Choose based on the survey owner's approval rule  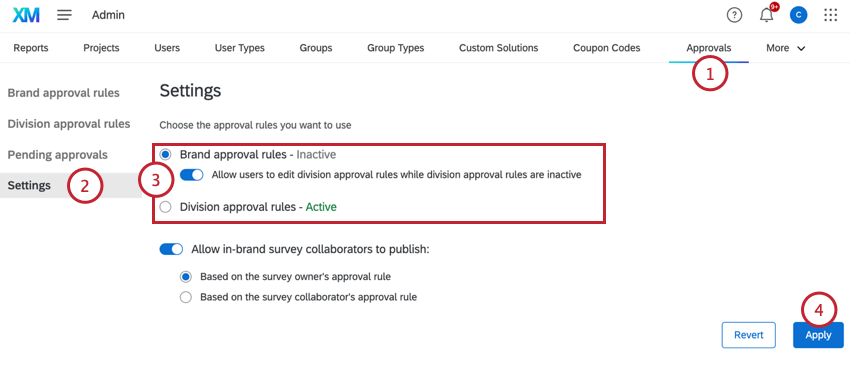tap(186, 276)
